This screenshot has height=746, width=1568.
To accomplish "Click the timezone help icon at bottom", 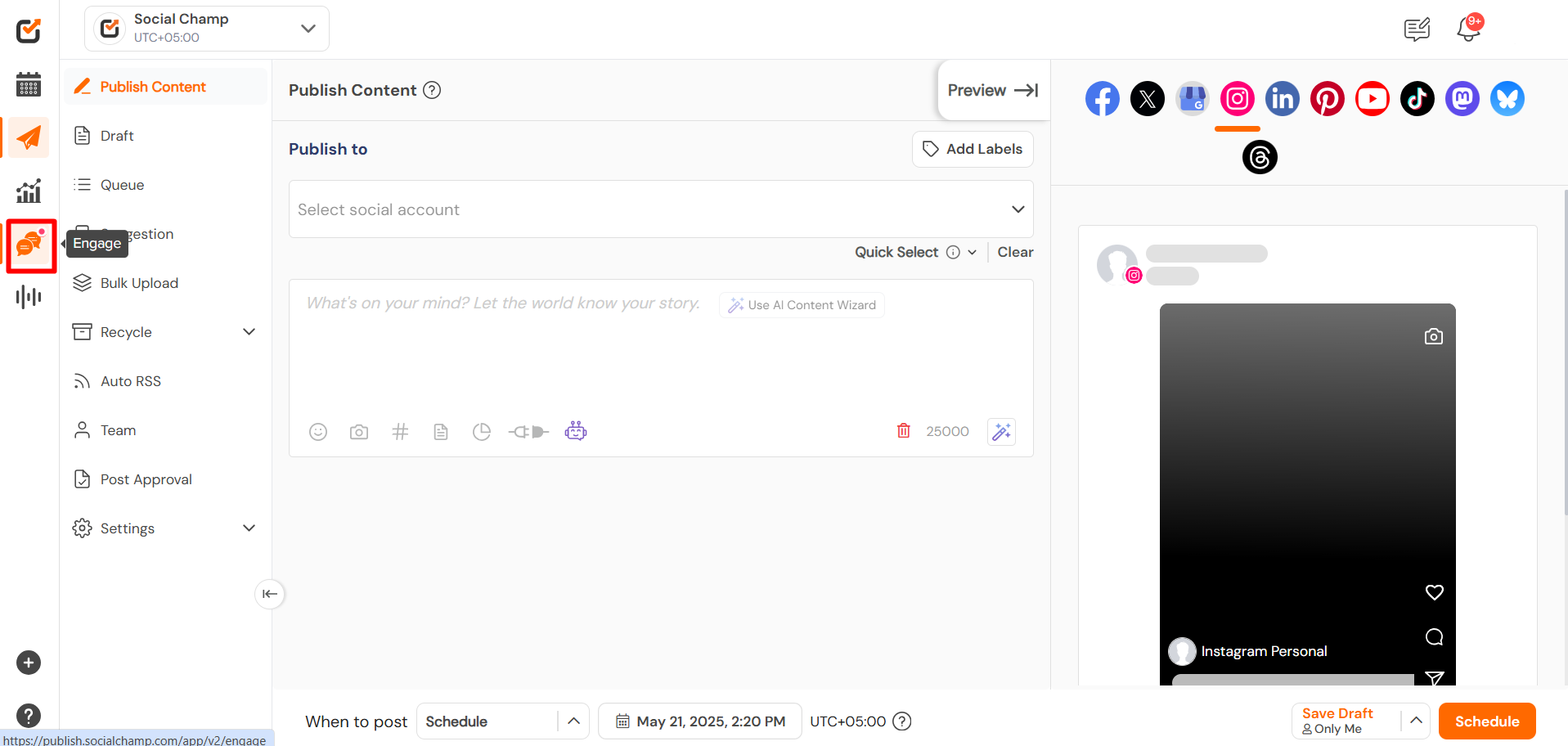I will 902,721.
